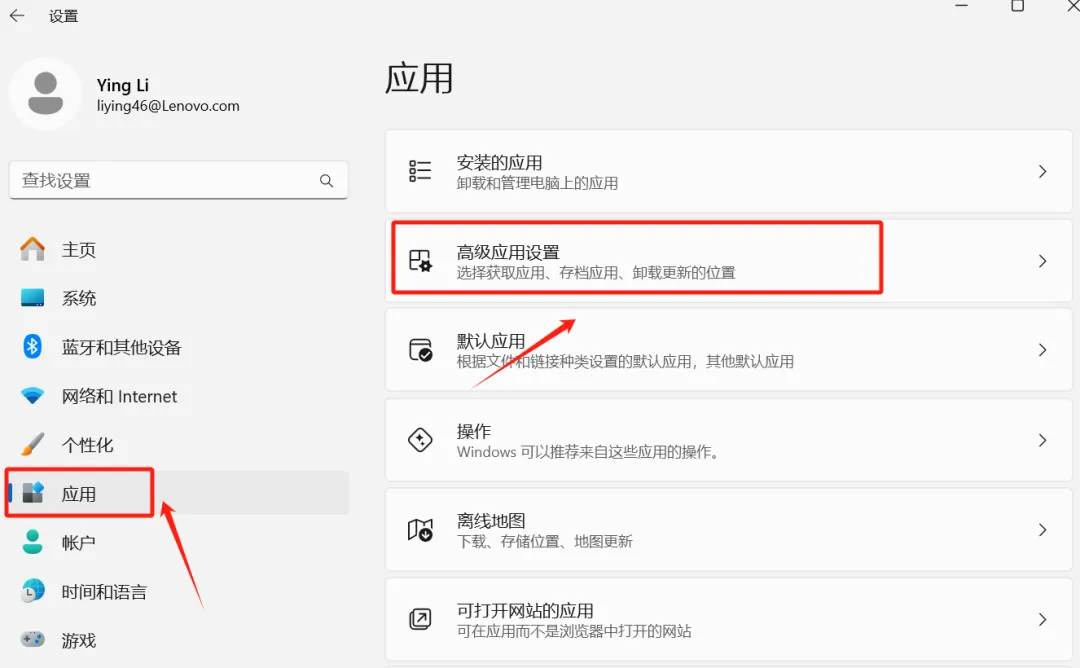Click the search magnifier icon in 查找设置
Screen dimensions: 1080x668
point(326,181)
